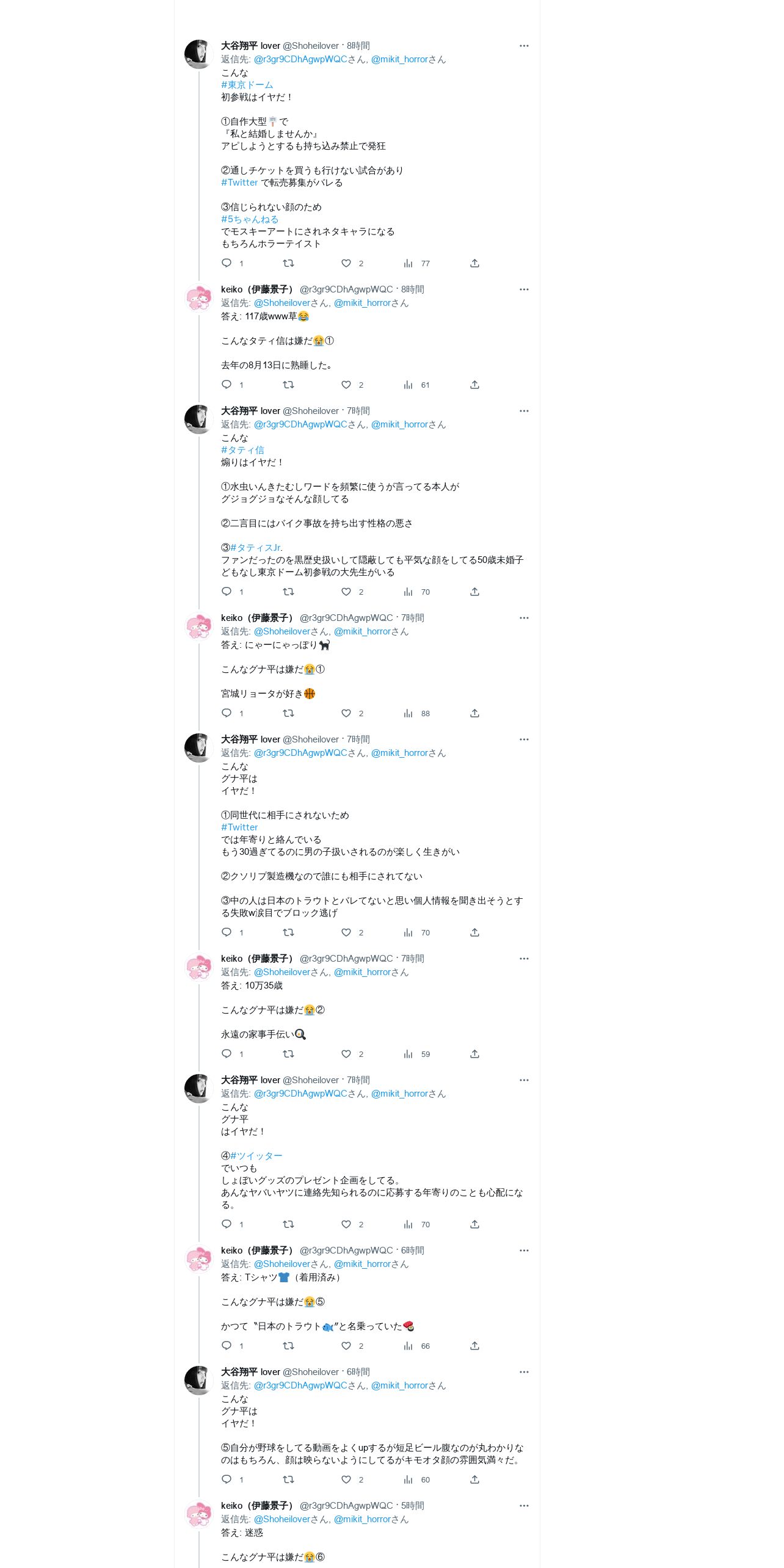The width and height of the screenshot is (784, 1568).
Task: Retweet the tweet with the #ツイッター hashtag
Action: coord(288,1224)
